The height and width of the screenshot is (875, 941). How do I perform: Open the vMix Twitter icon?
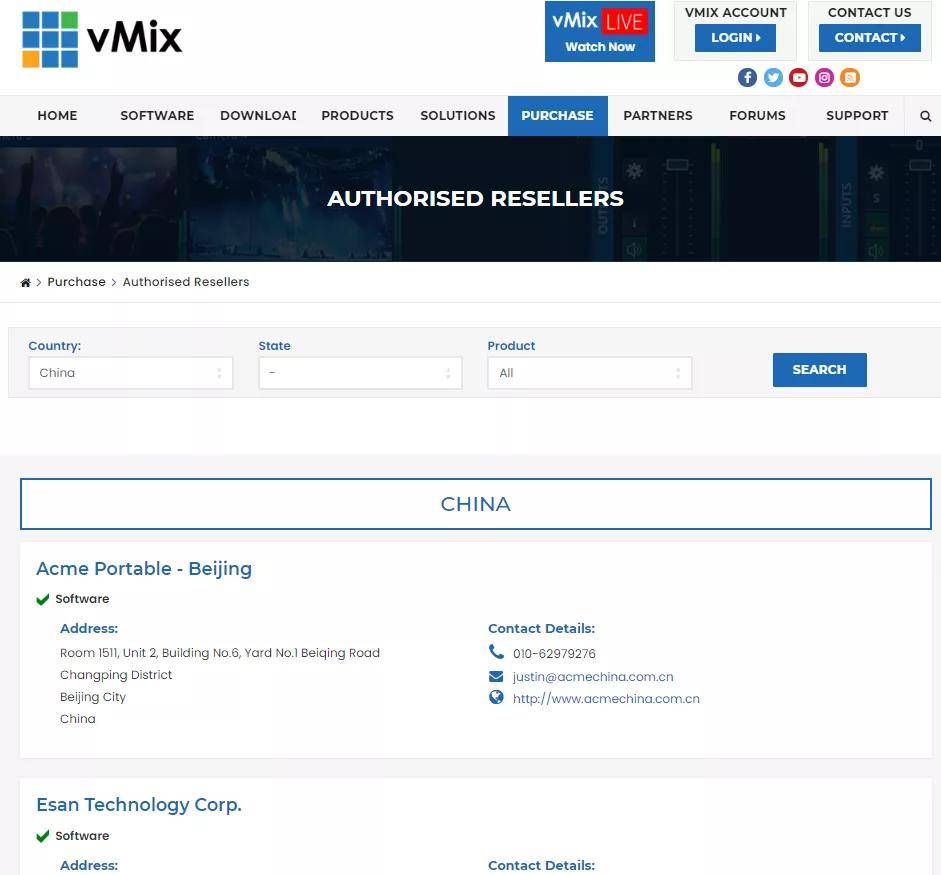(773, 77)
